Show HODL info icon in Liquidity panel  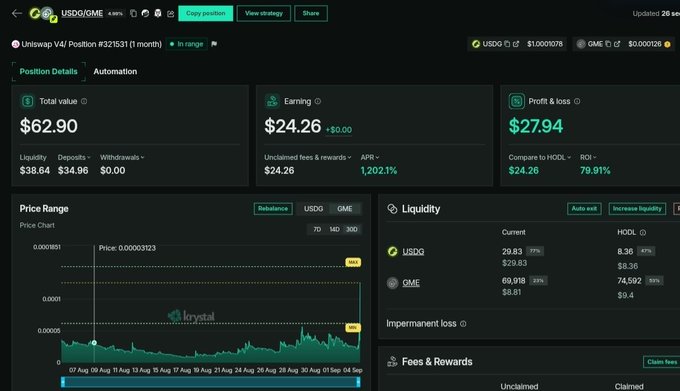point(643,233)
